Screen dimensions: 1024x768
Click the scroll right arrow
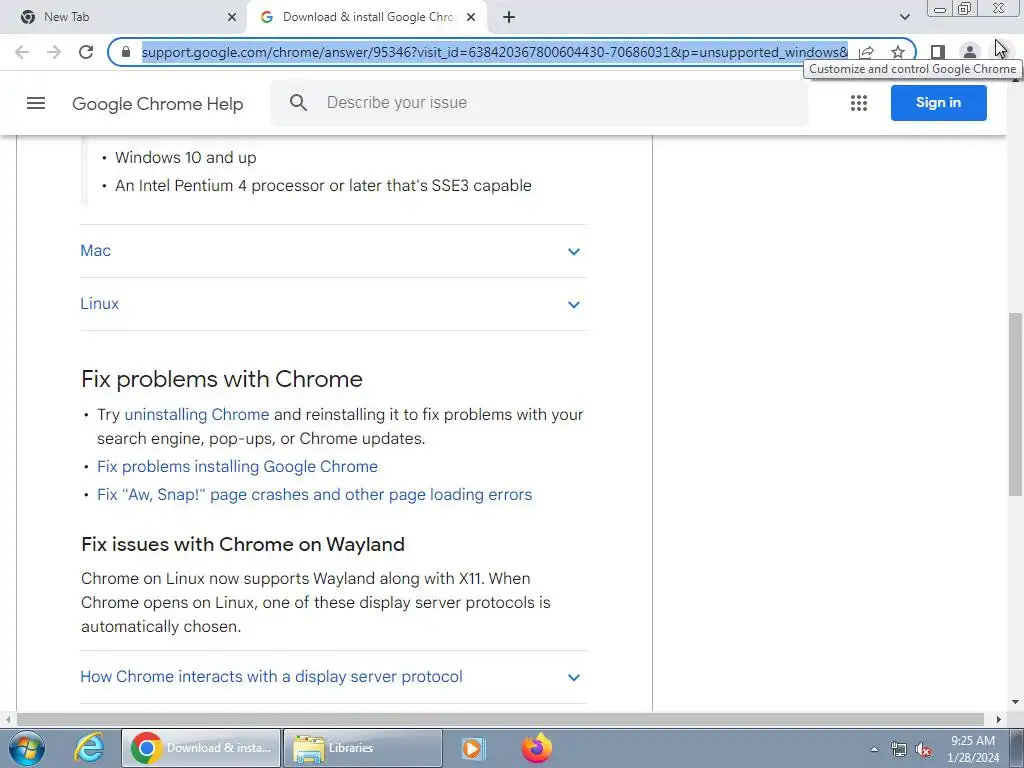(999, 720)
